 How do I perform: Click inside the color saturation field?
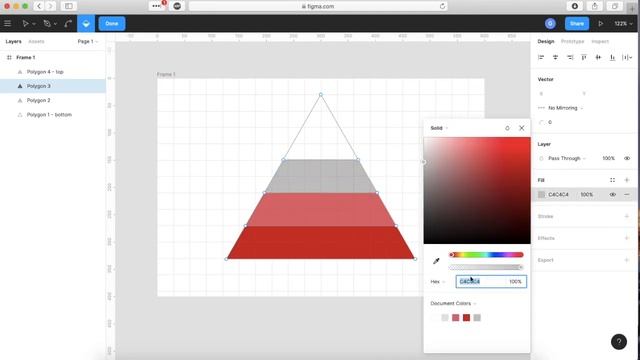(477, 190)
